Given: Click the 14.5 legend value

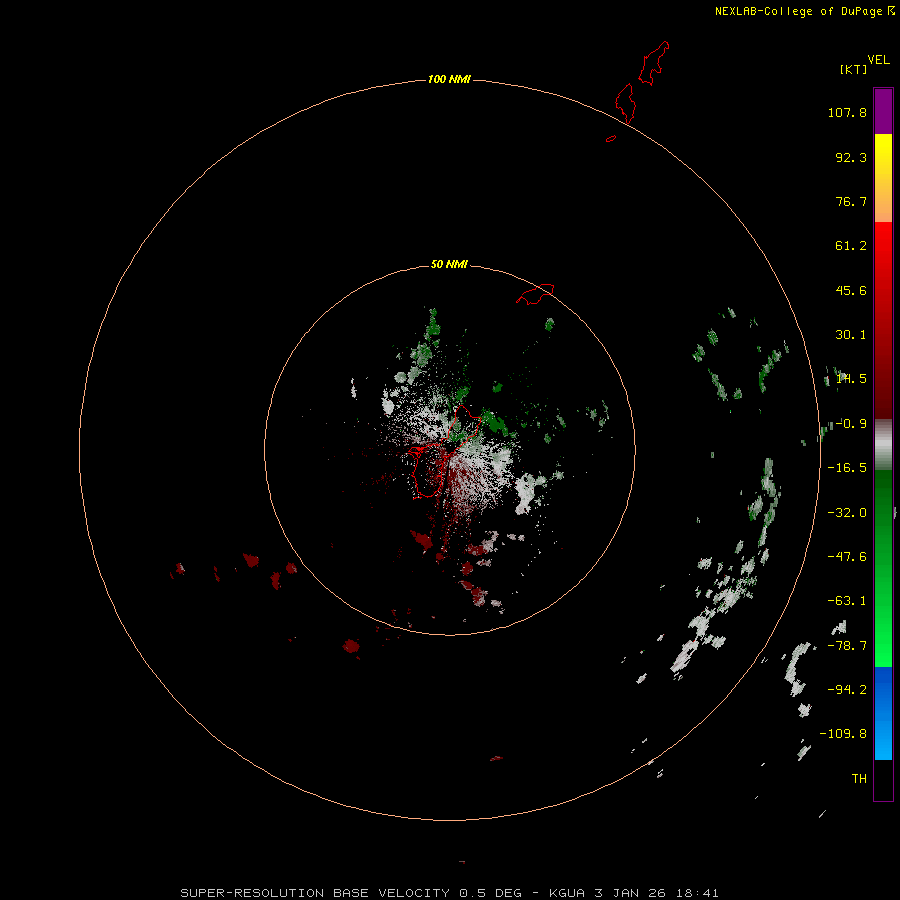Looking at the screenshot, I should 851,379.
